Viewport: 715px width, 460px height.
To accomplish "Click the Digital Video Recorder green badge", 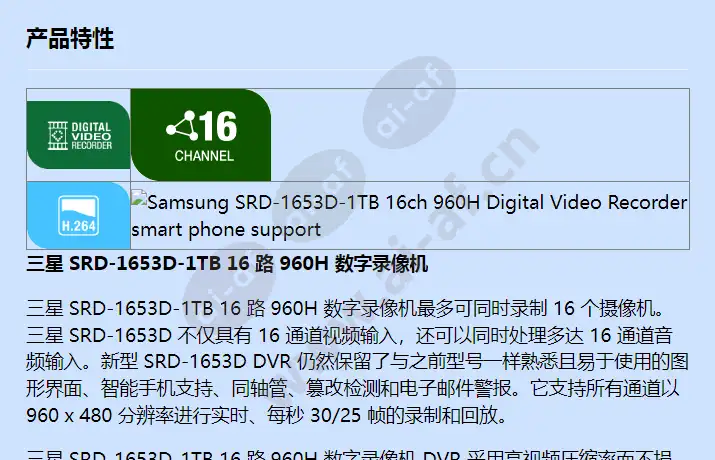I will coord(78,135).
